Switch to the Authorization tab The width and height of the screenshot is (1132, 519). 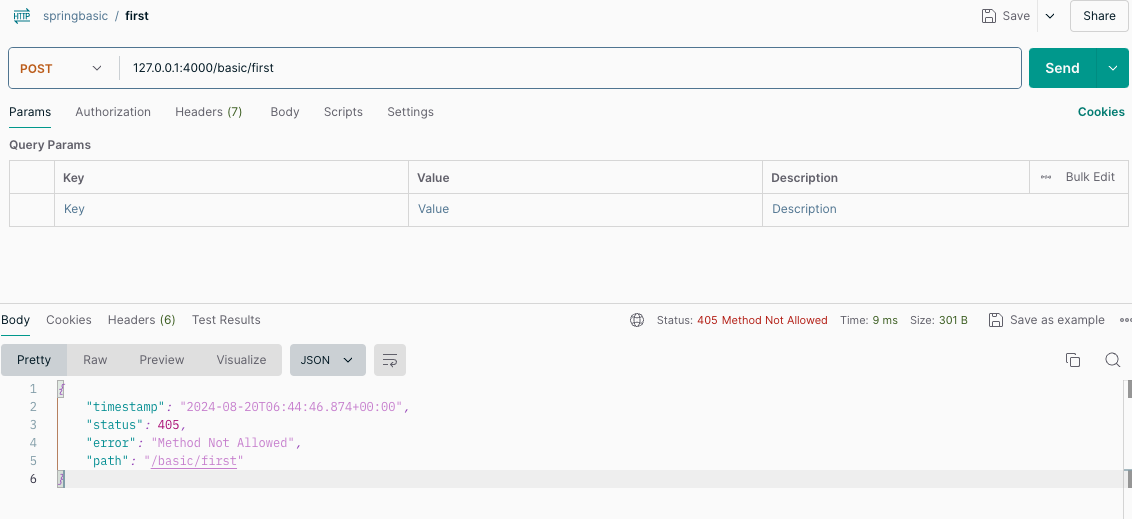tap(113, 112)
